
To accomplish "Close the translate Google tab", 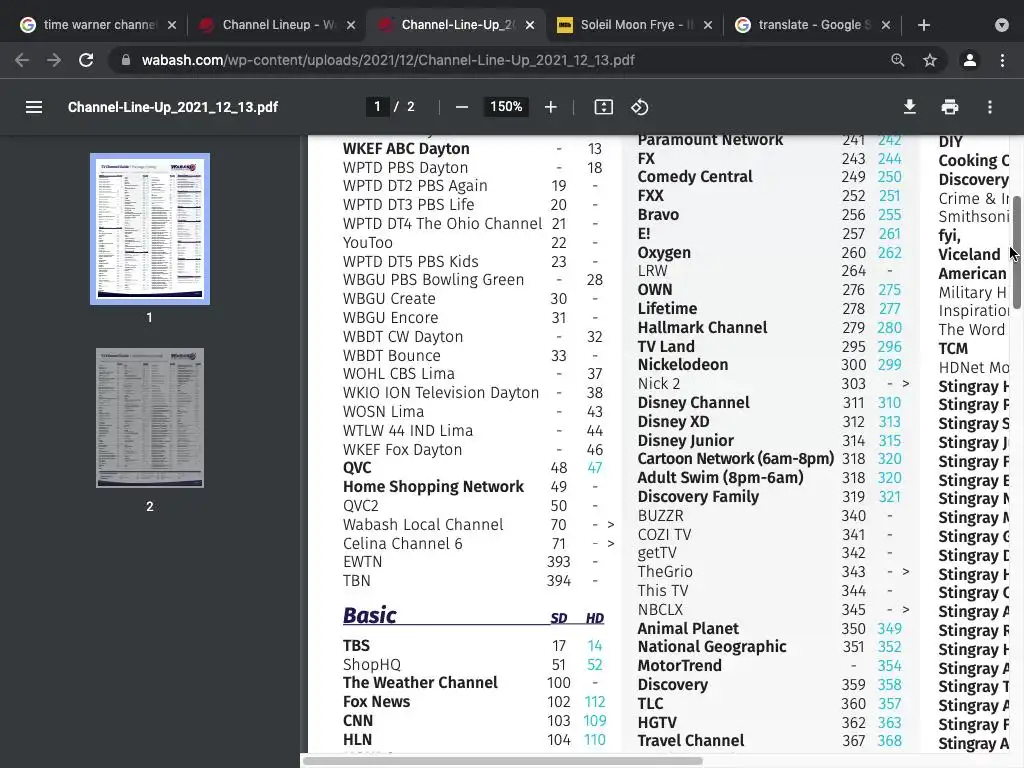I will click(x=886, y=25).
